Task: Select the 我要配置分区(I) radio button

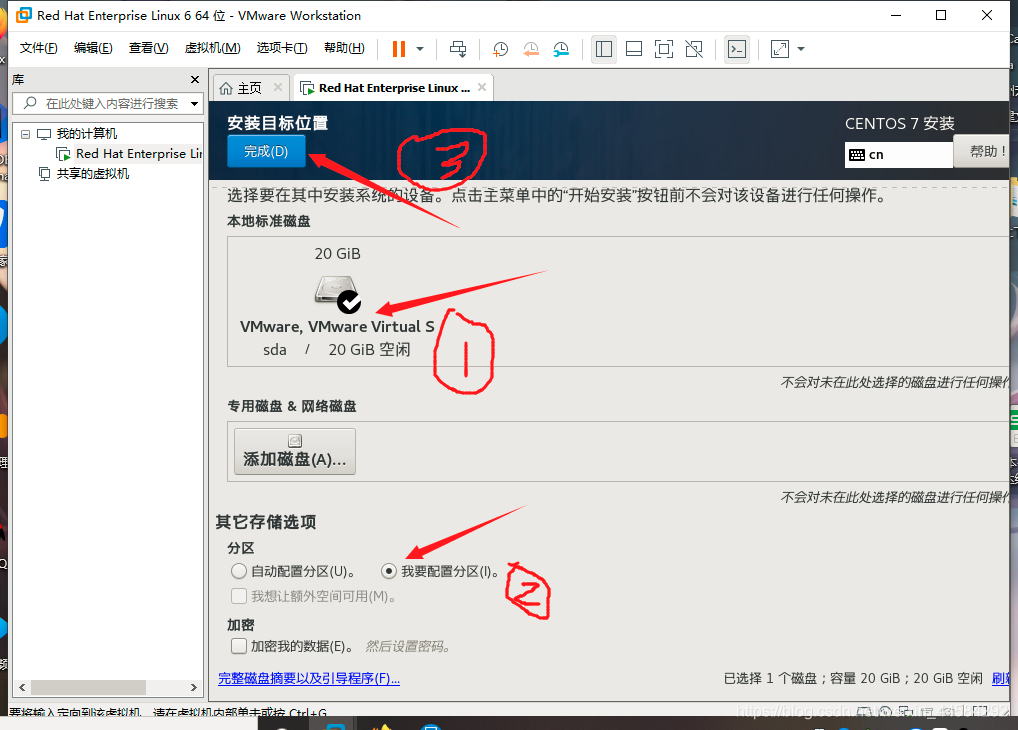Action: click(389, 571)
